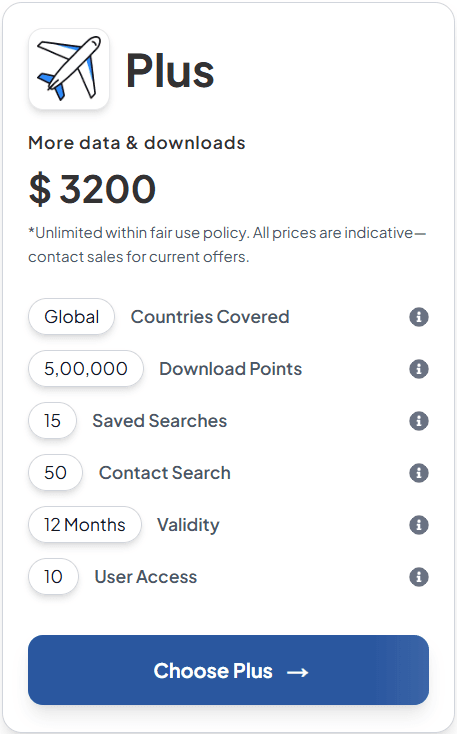457x734 pixels.
Task: Click the 5,00,000 download points badge
Action: [x=86, y=368]
